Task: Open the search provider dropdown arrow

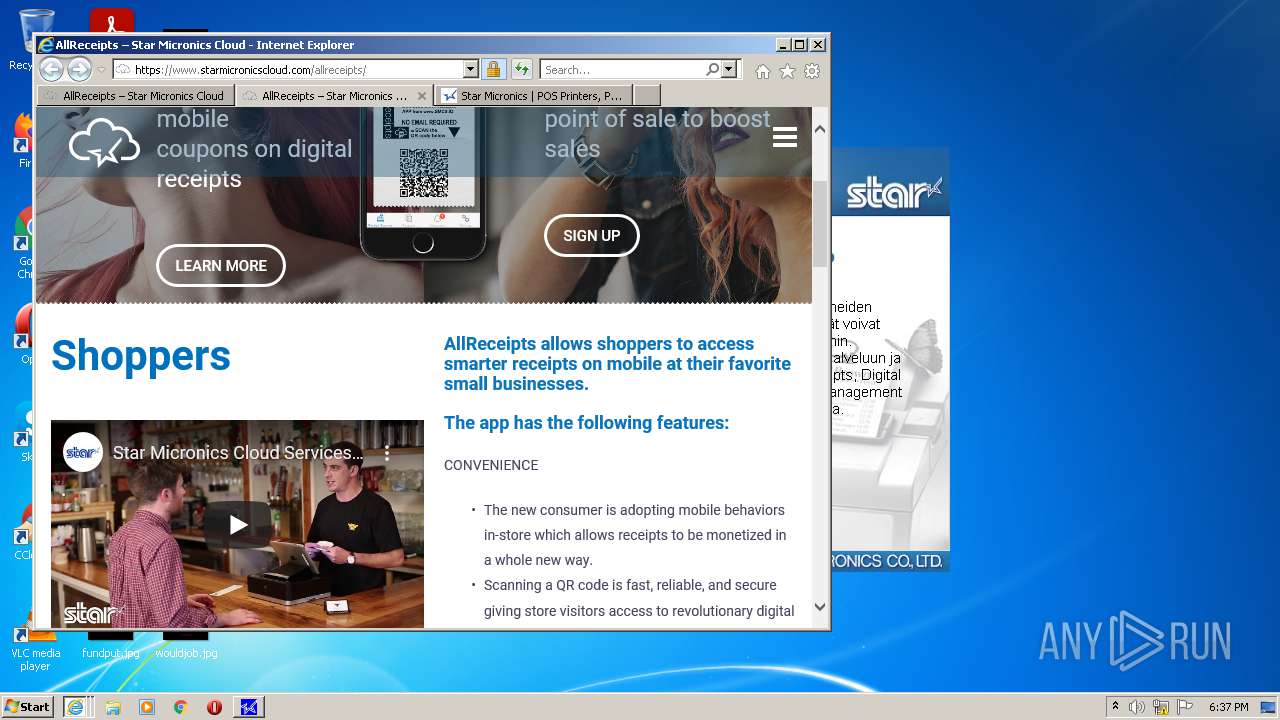Action: click(729, 70)
